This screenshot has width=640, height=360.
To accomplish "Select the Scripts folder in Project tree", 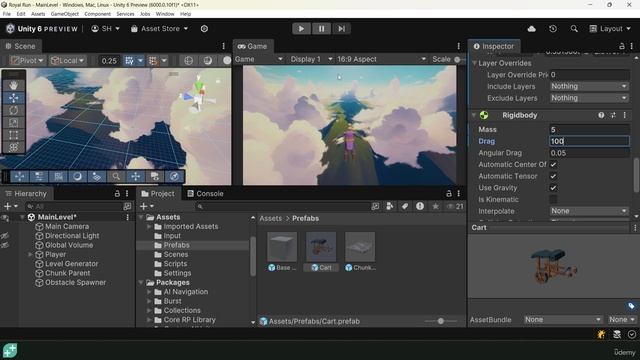I will point(175,264).
